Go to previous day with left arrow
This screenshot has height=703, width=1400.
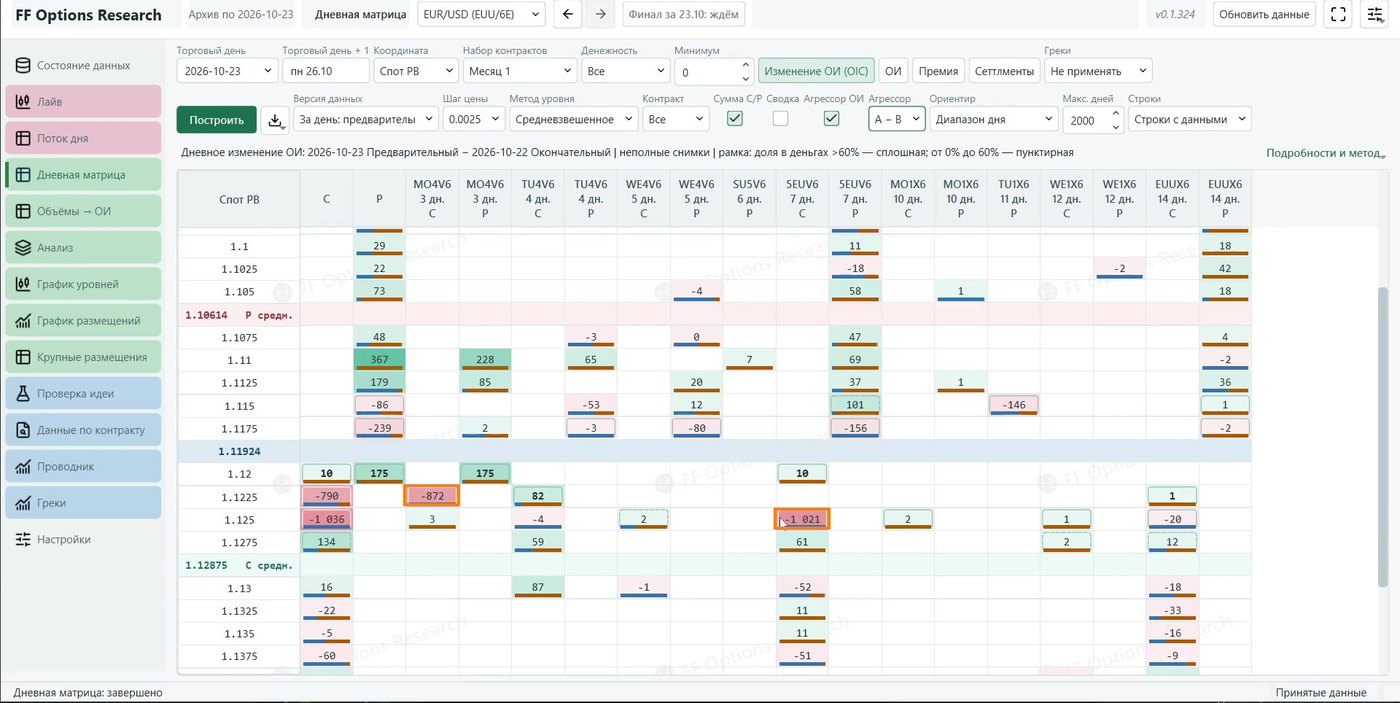tap(568, 14)
